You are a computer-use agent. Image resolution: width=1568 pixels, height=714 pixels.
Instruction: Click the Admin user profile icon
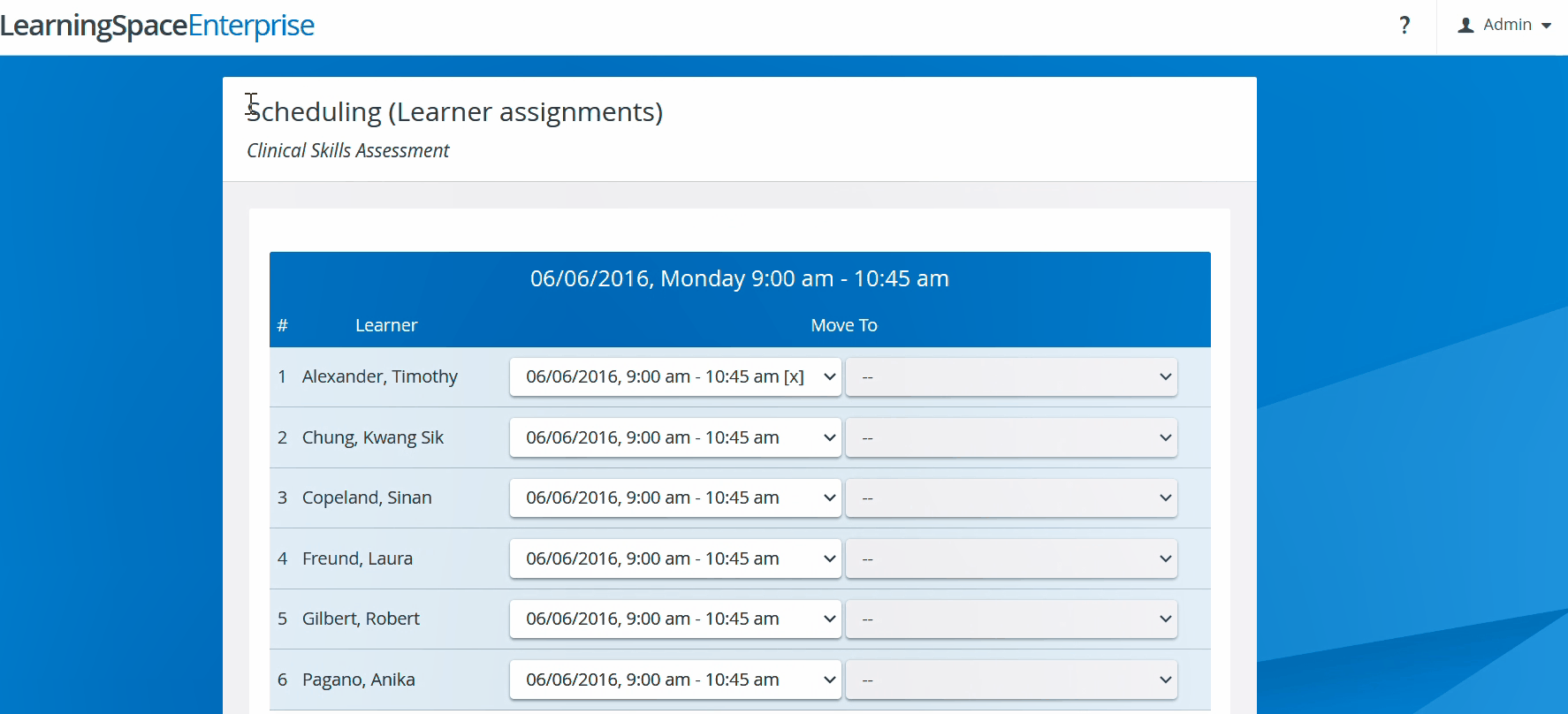point(1465,26)
